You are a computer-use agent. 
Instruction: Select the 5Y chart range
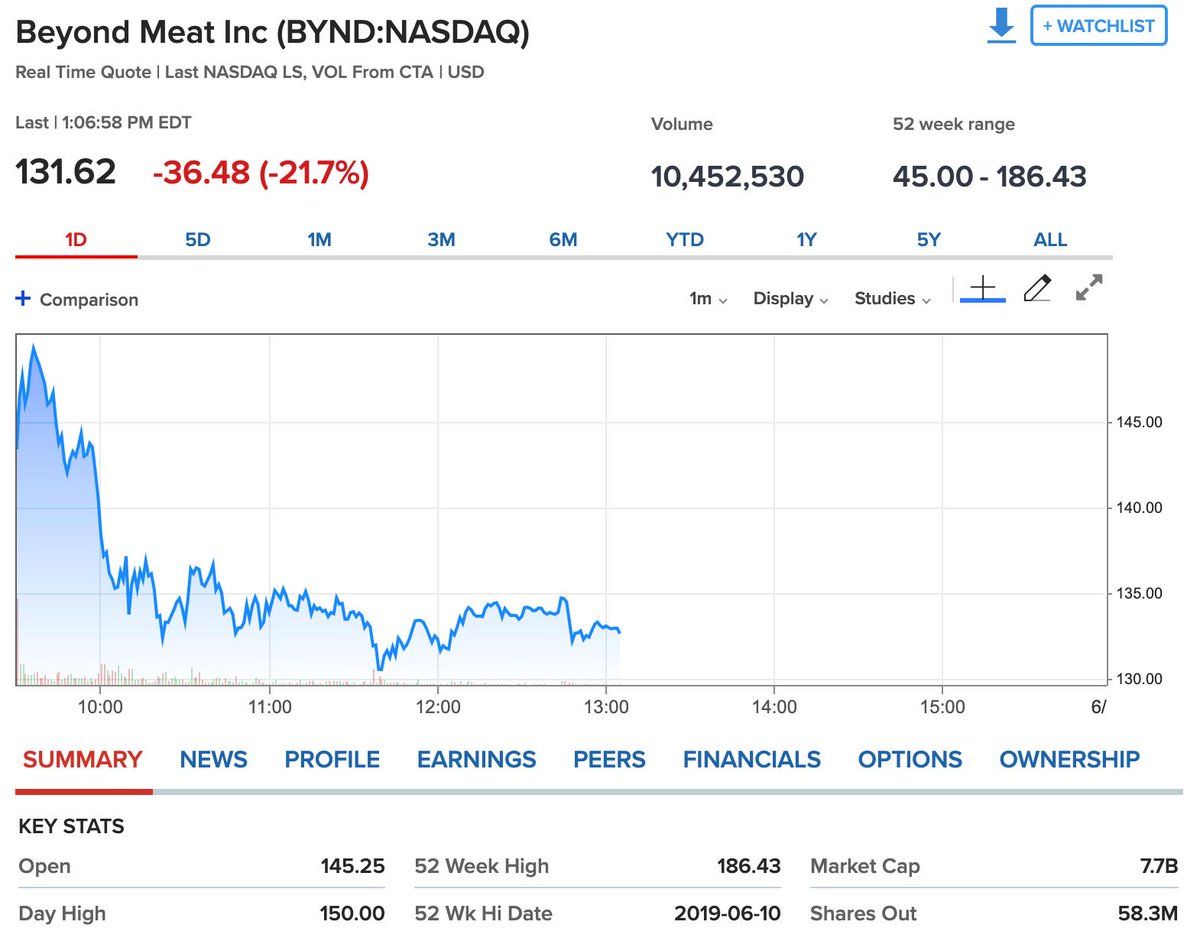929,240
